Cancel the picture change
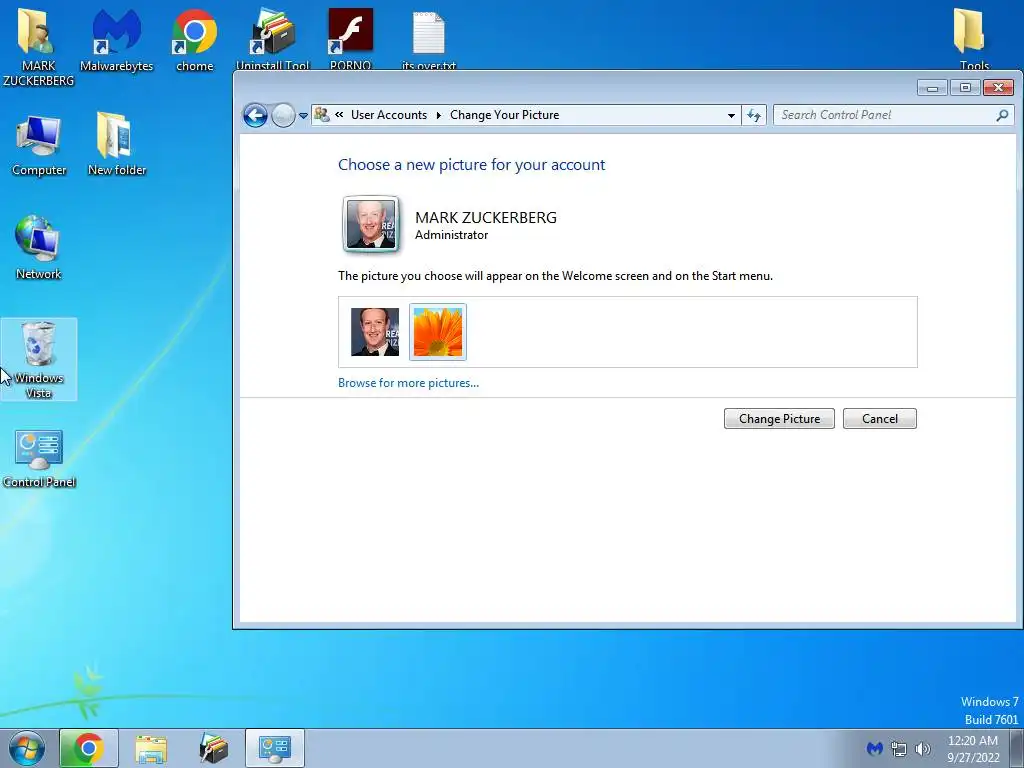Image resolution: width=1024 pixels, height=768 pixels. (x=880, y=419)
